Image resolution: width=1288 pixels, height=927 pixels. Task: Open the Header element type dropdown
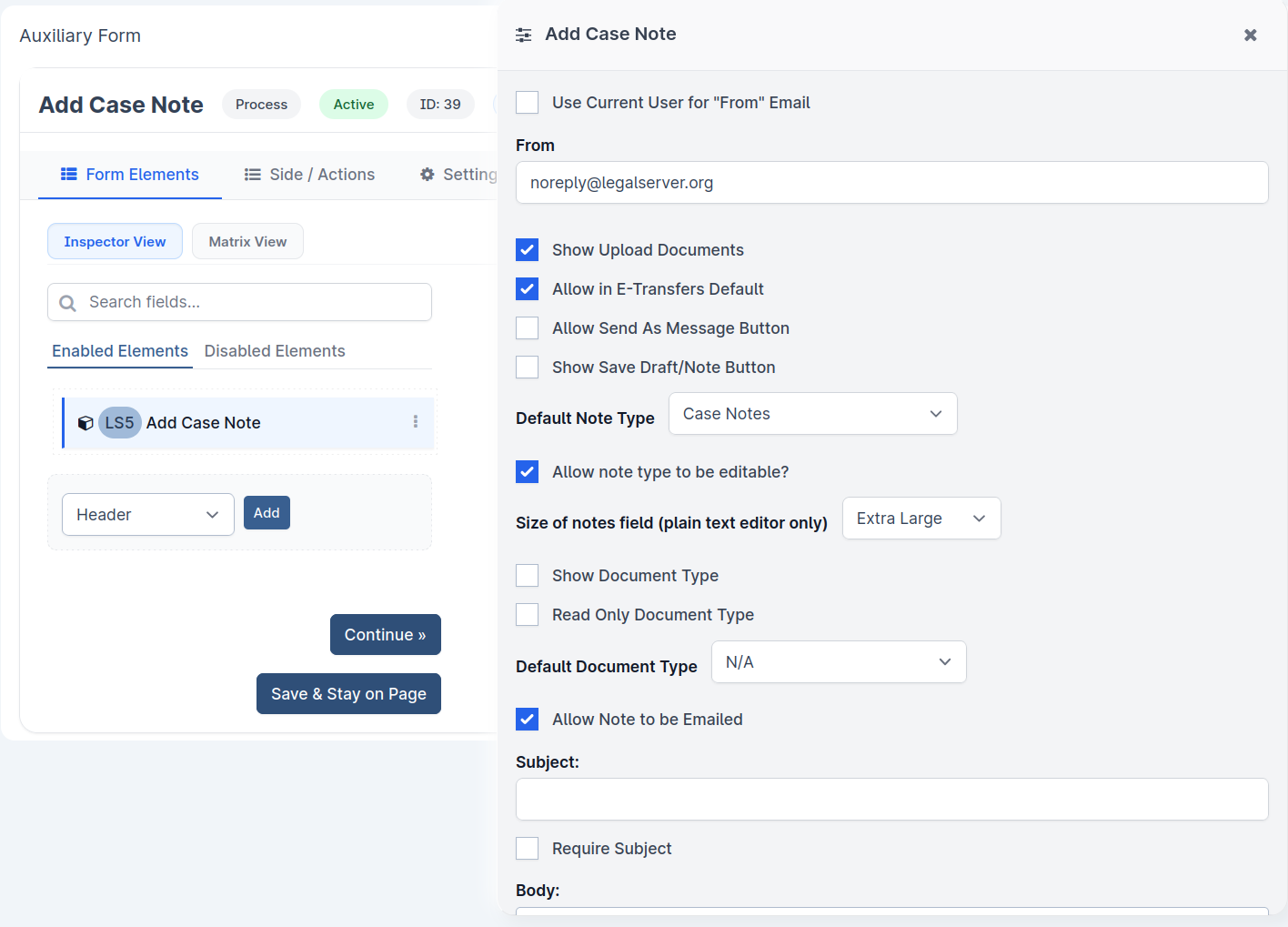click(x=148, y=515)
